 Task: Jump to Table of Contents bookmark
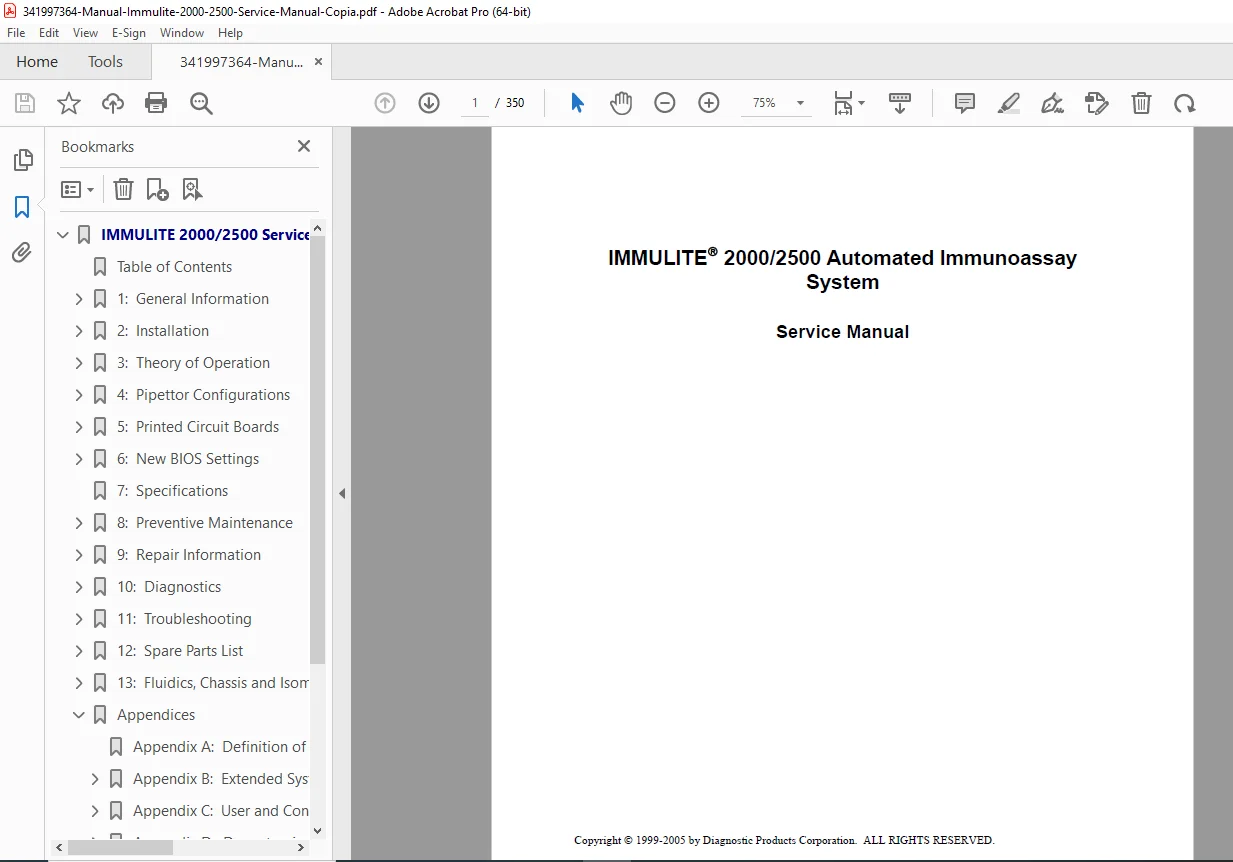pyautogui.click(x=174, y=267)
